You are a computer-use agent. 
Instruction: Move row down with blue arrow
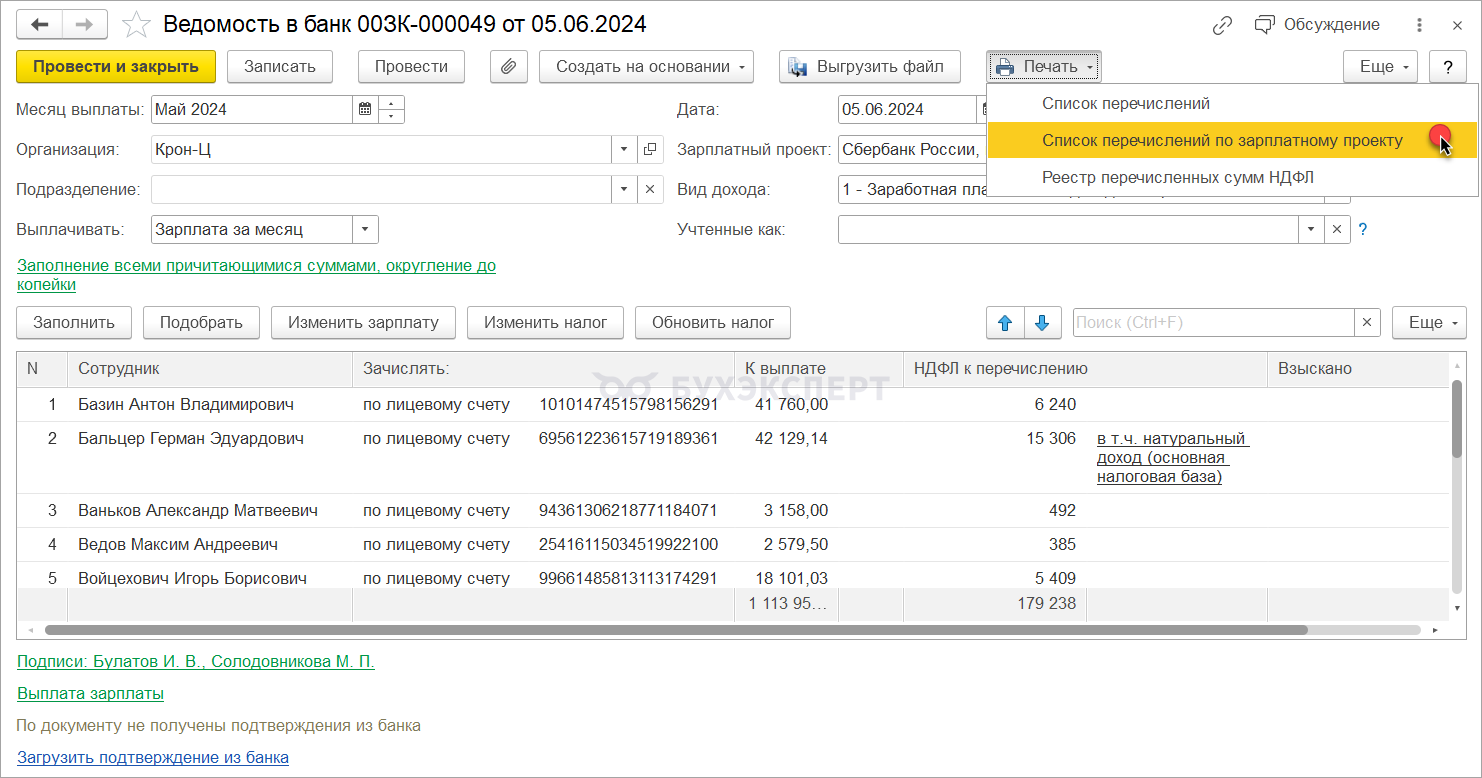(x=1042, y=323)
